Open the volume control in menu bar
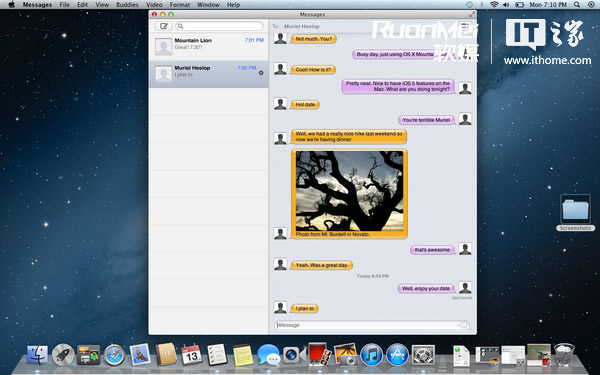The height and width of the screenshot is (375, 600). tap(506, 5)
